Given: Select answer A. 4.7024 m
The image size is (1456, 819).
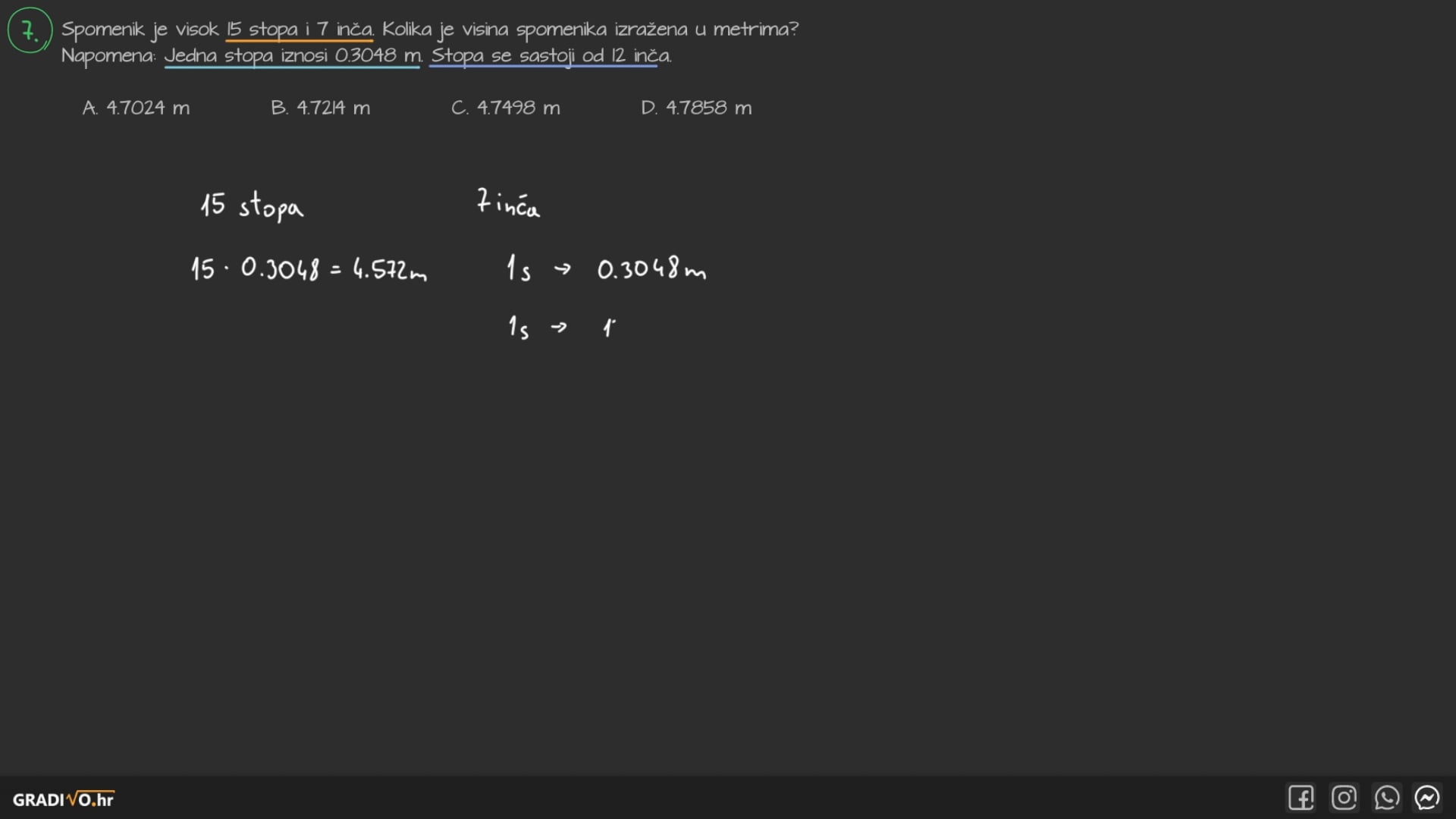Looking at the screenshot, I should 136,108.
